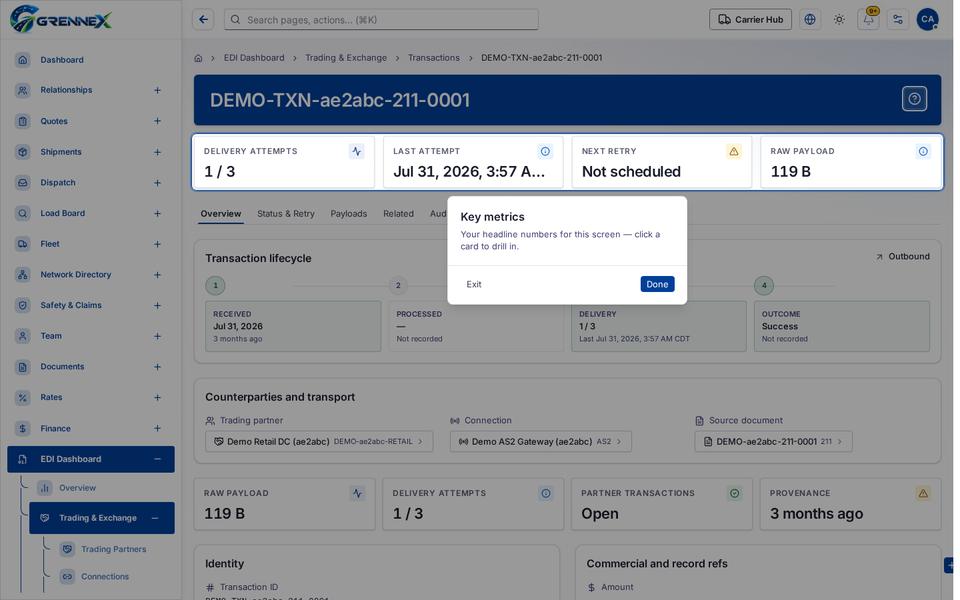Focus the search pages and actions field
Screen dimensions: 960x600
(x=381, y=20)
